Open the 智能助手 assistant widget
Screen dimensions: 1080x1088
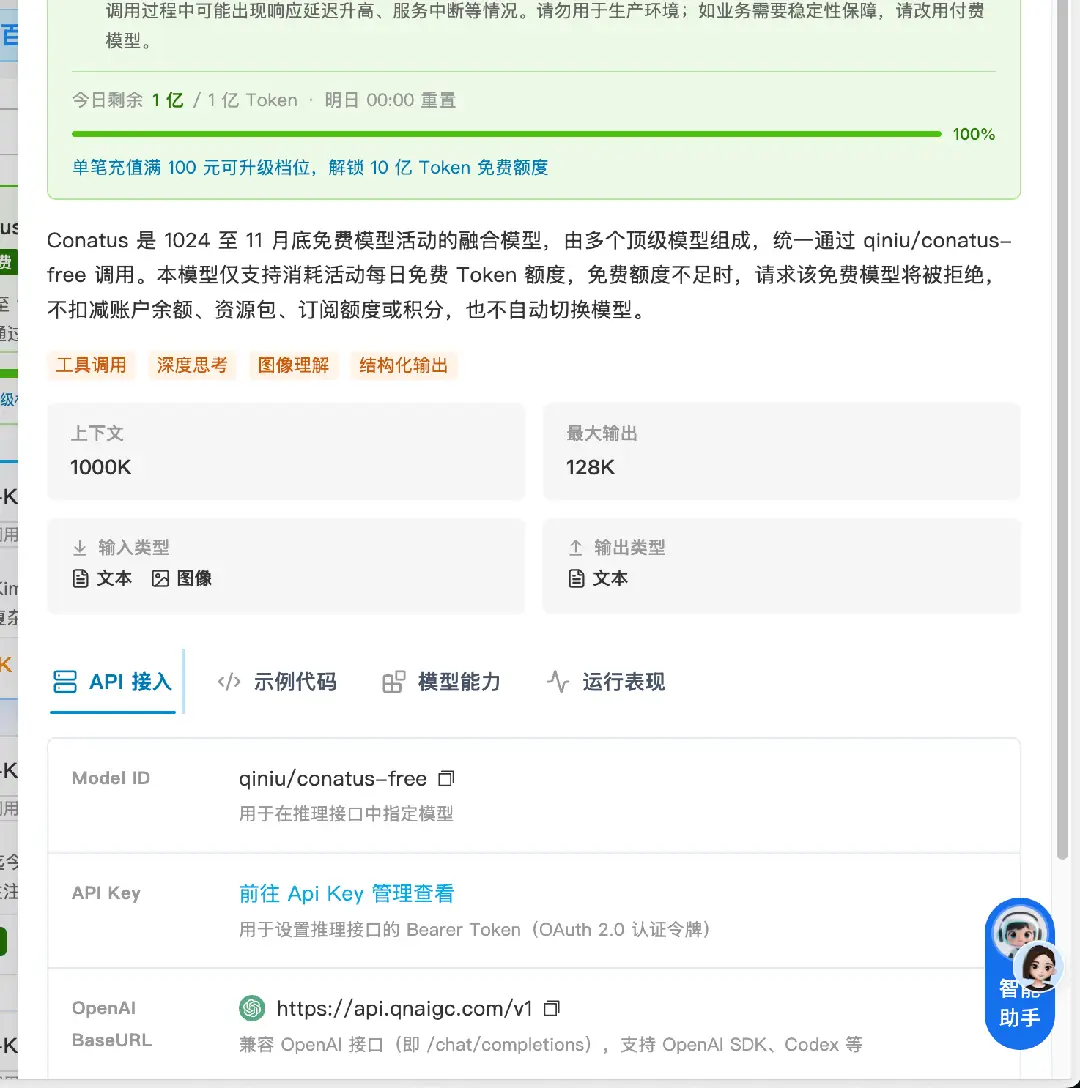pos(1019,974)
